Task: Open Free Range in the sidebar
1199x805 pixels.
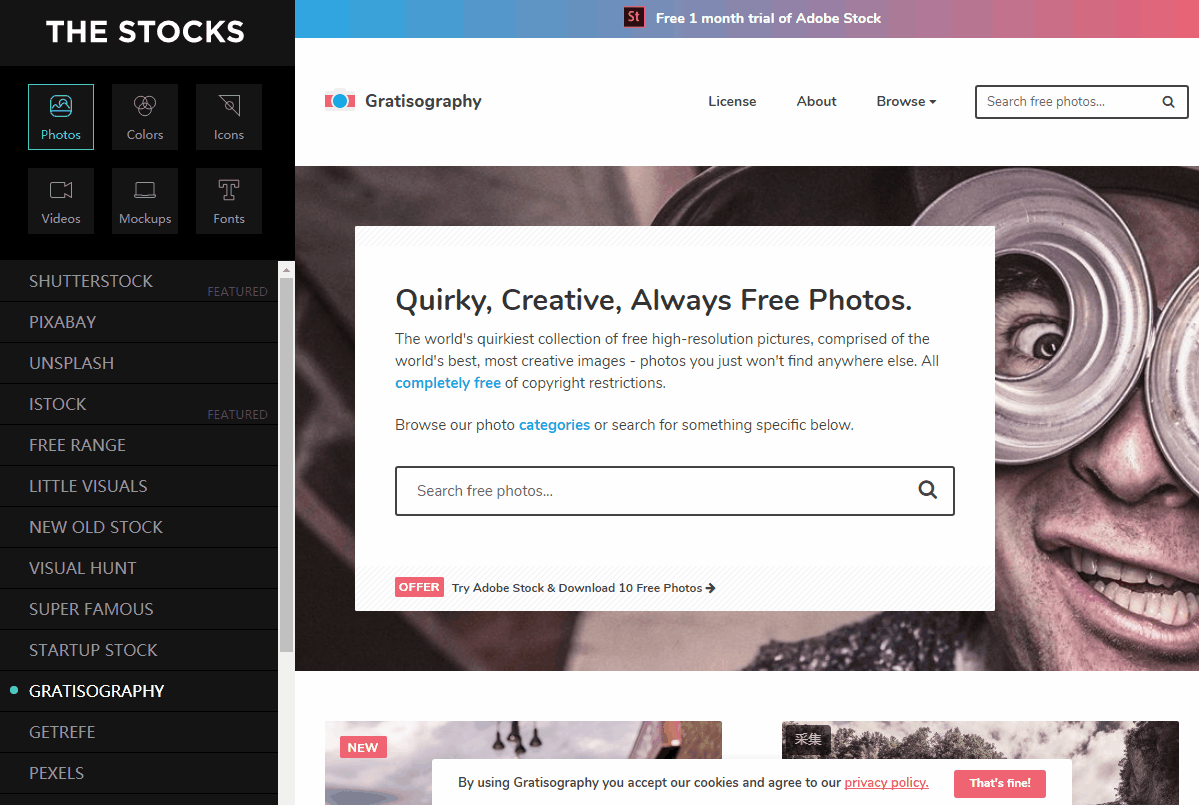Action: [x=139, y=445]
